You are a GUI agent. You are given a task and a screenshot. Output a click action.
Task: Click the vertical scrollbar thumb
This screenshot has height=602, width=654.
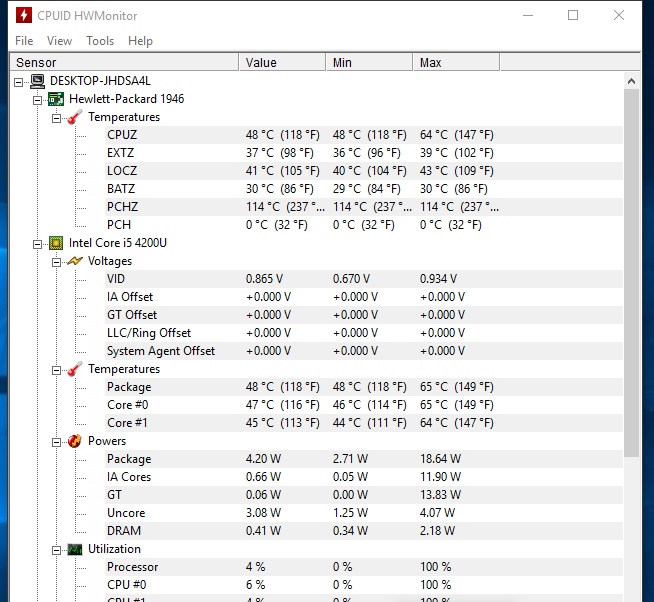(x=631, y=273)
